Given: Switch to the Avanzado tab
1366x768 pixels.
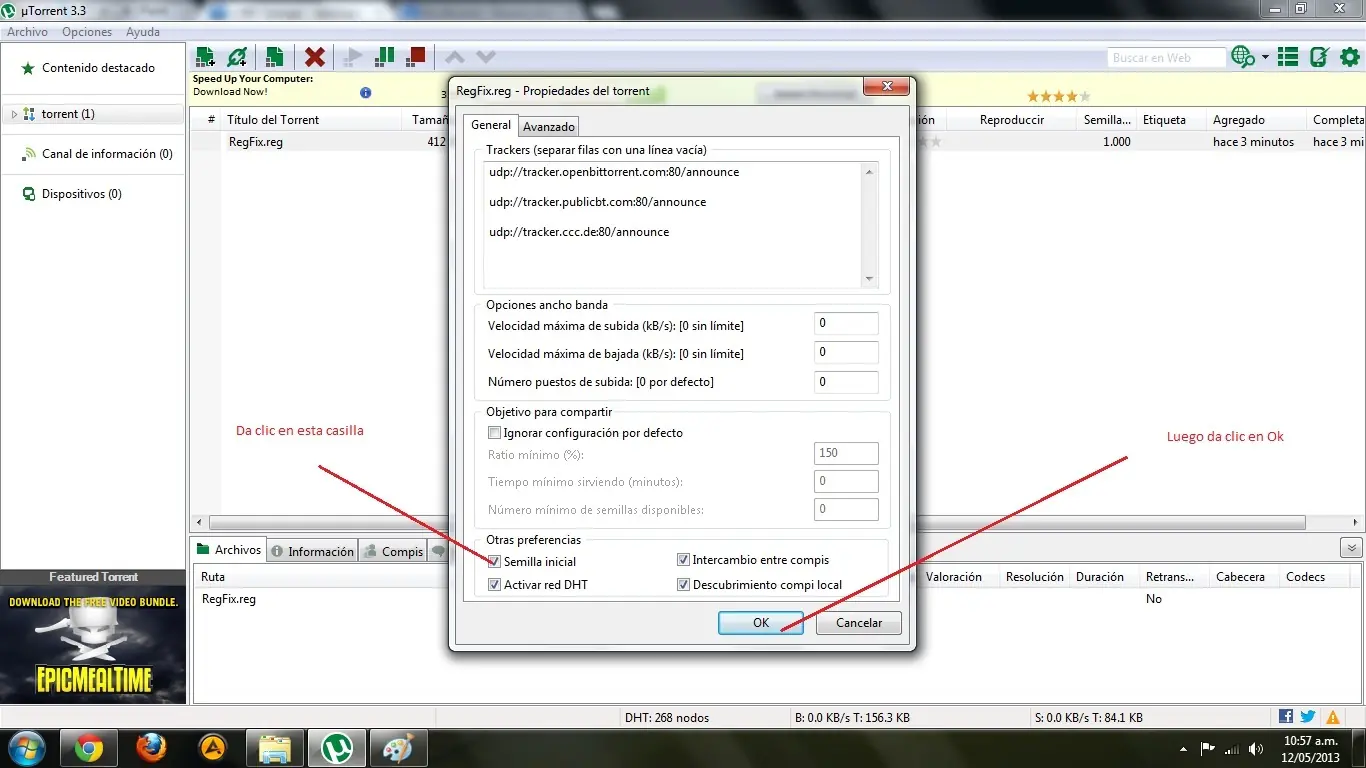Looking at the screenshot, I should 549,126.
